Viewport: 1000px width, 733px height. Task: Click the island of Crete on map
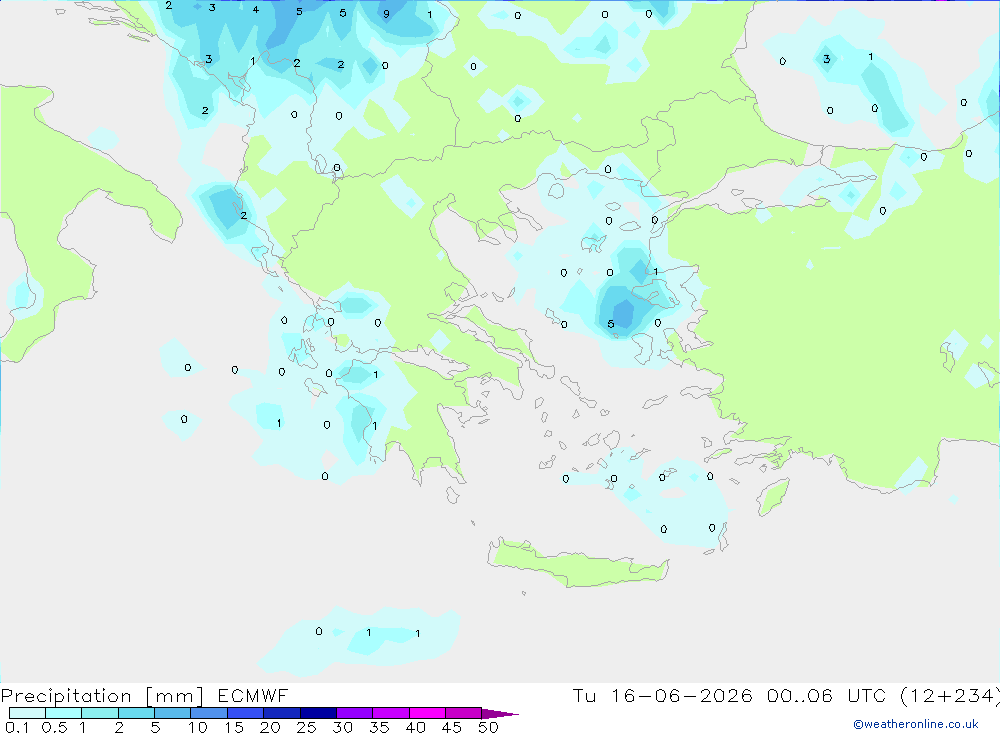(578, 563)
